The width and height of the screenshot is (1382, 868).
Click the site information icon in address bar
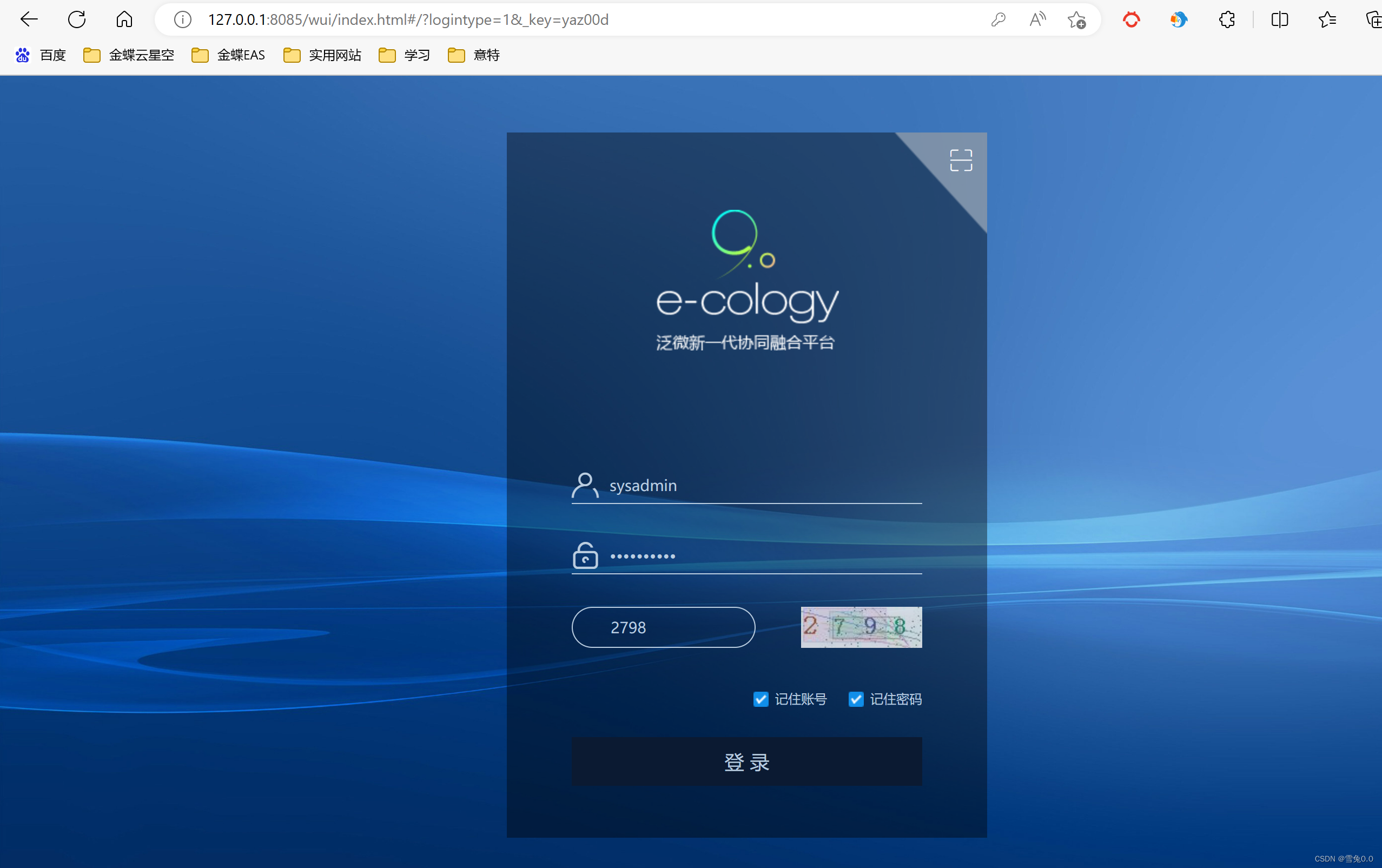[182, 19]
